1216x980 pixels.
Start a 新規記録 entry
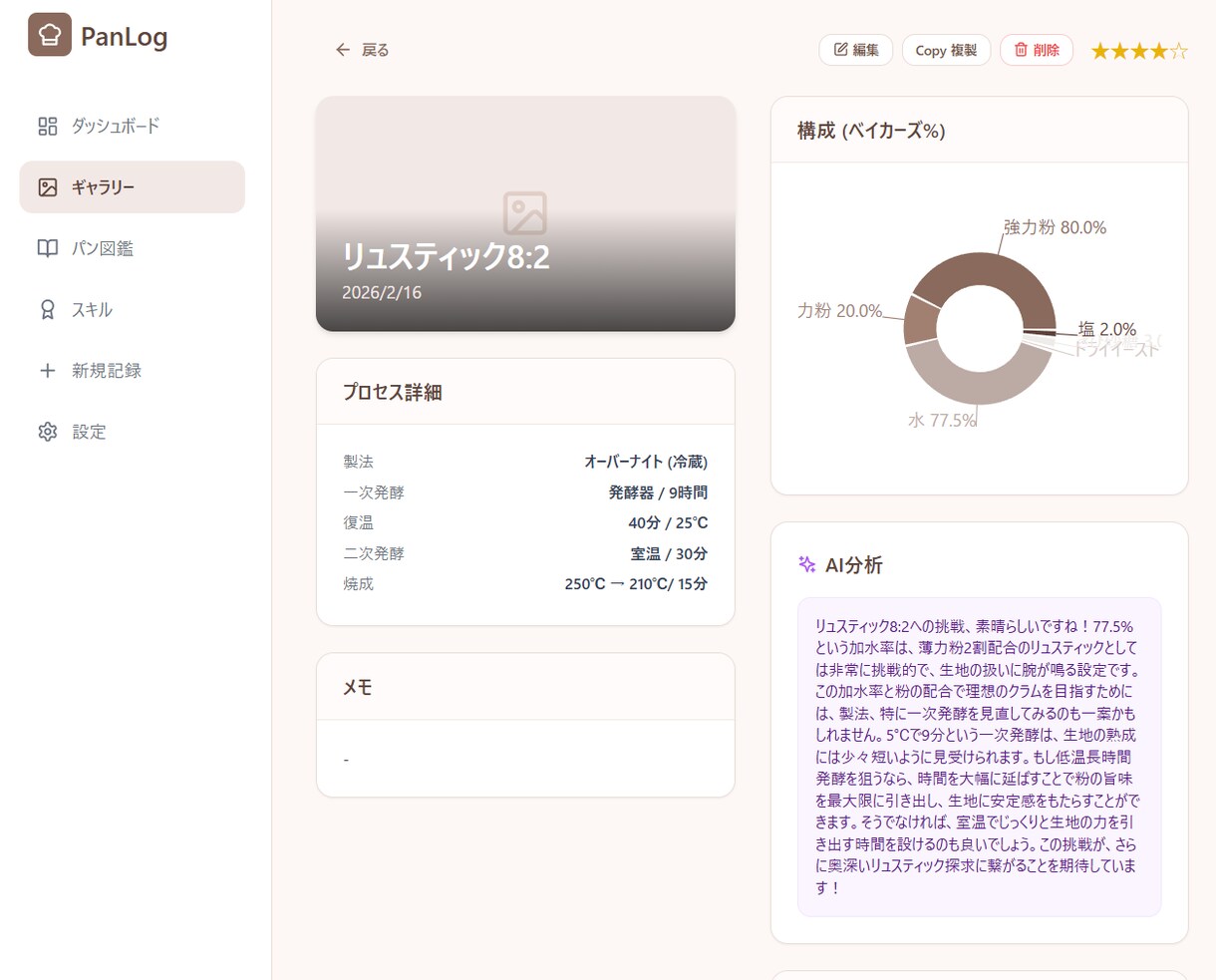coord(132,371)
